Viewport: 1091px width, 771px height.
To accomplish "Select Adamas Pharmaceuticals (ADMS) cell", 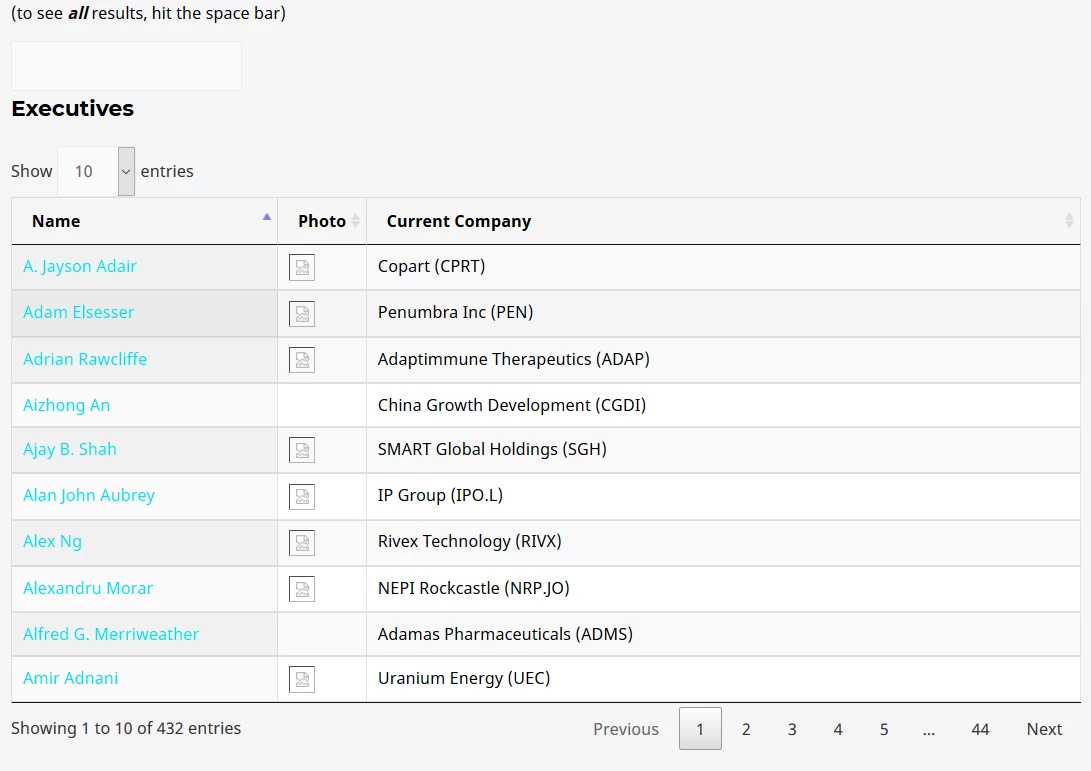I will pos(723,634).
